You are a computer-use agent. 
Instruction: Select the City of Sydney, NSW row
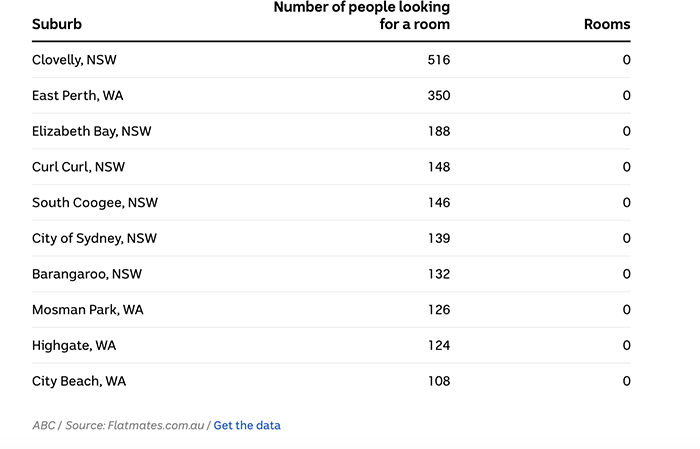(331, 238)
